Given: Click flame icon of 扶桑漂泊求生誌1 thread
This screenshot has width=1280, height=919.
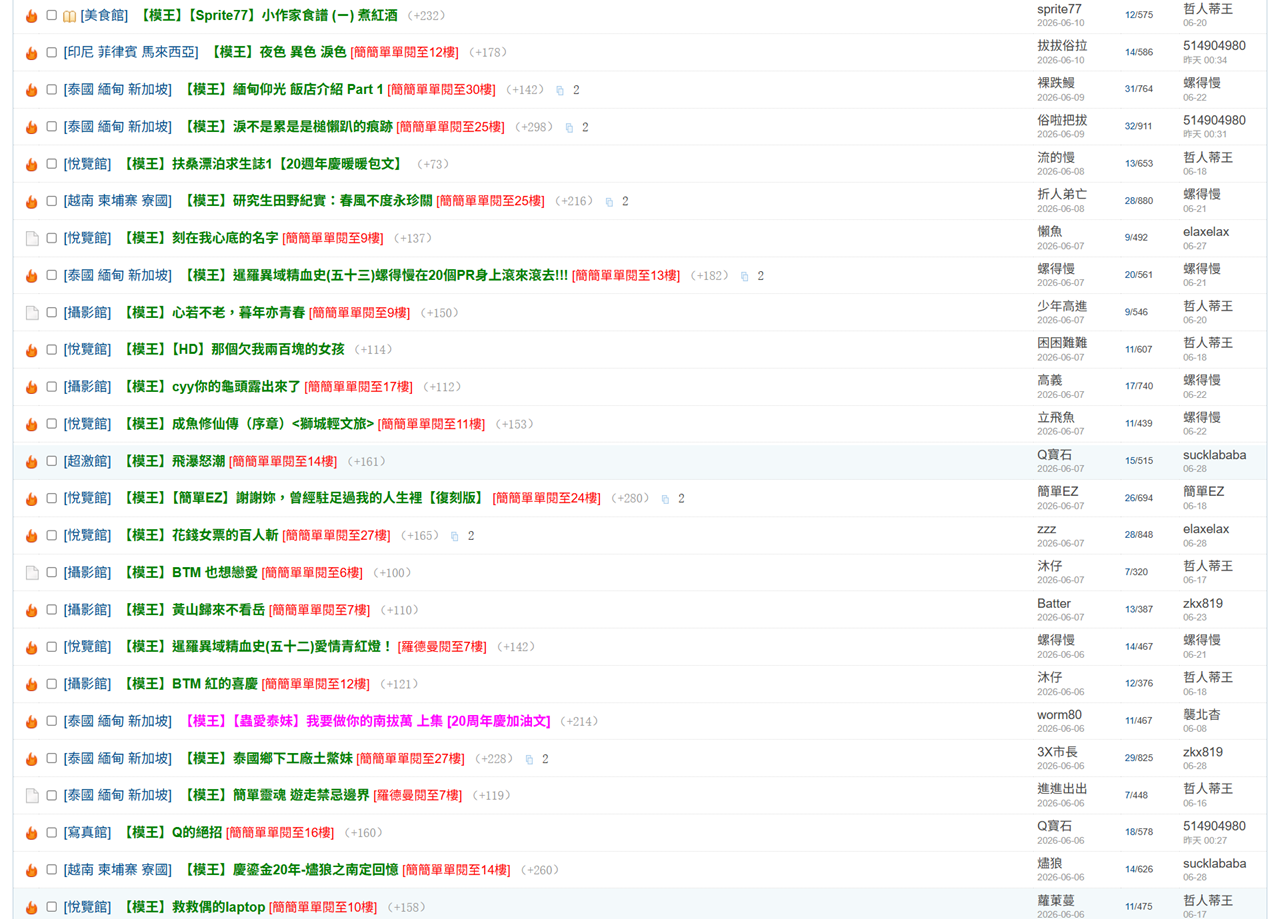Looking at the screenshot, I should point(31,164).
